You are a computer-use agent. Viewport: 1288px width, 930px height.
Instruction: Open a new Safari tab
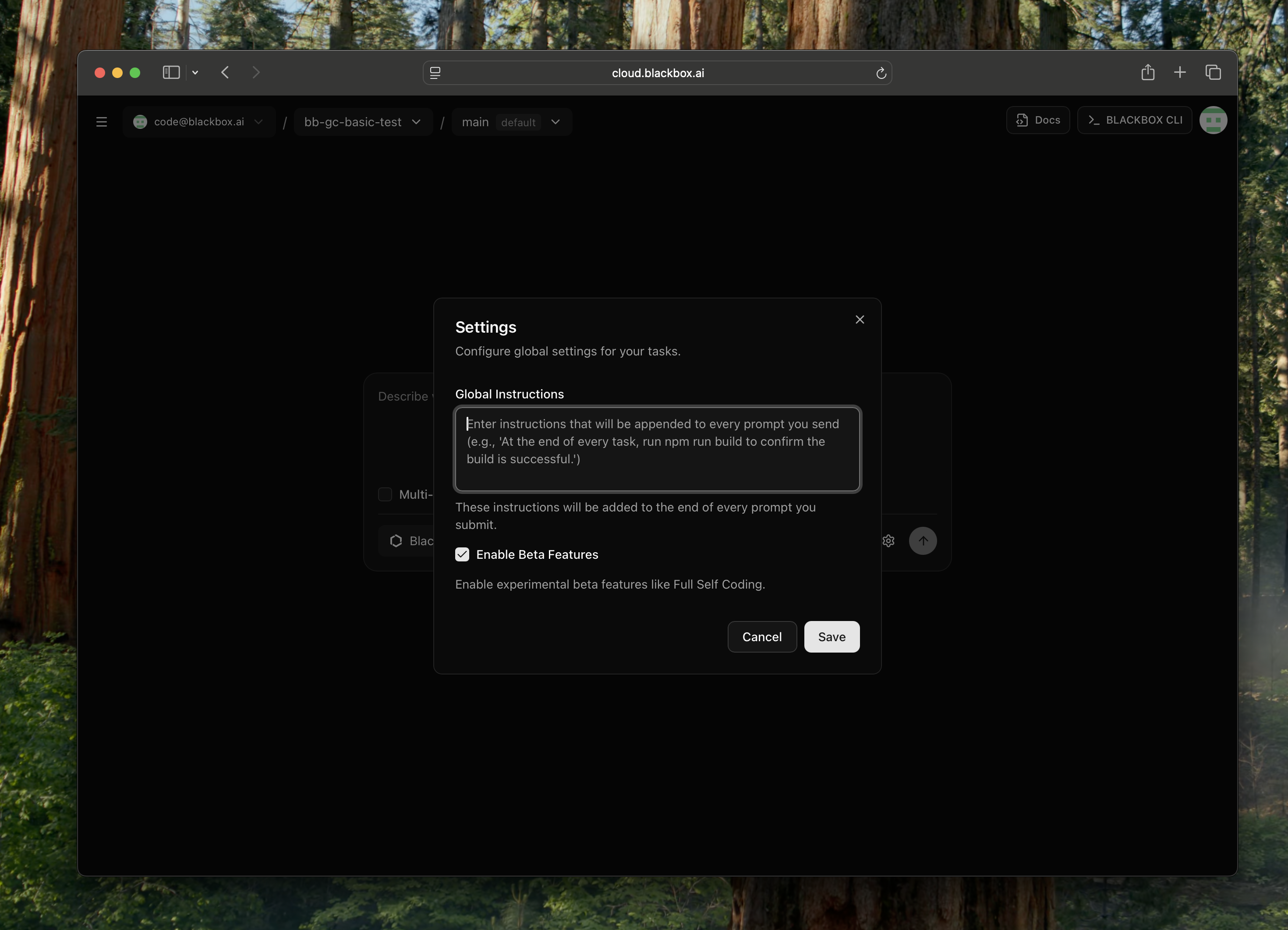click(x=1179, y=73)
